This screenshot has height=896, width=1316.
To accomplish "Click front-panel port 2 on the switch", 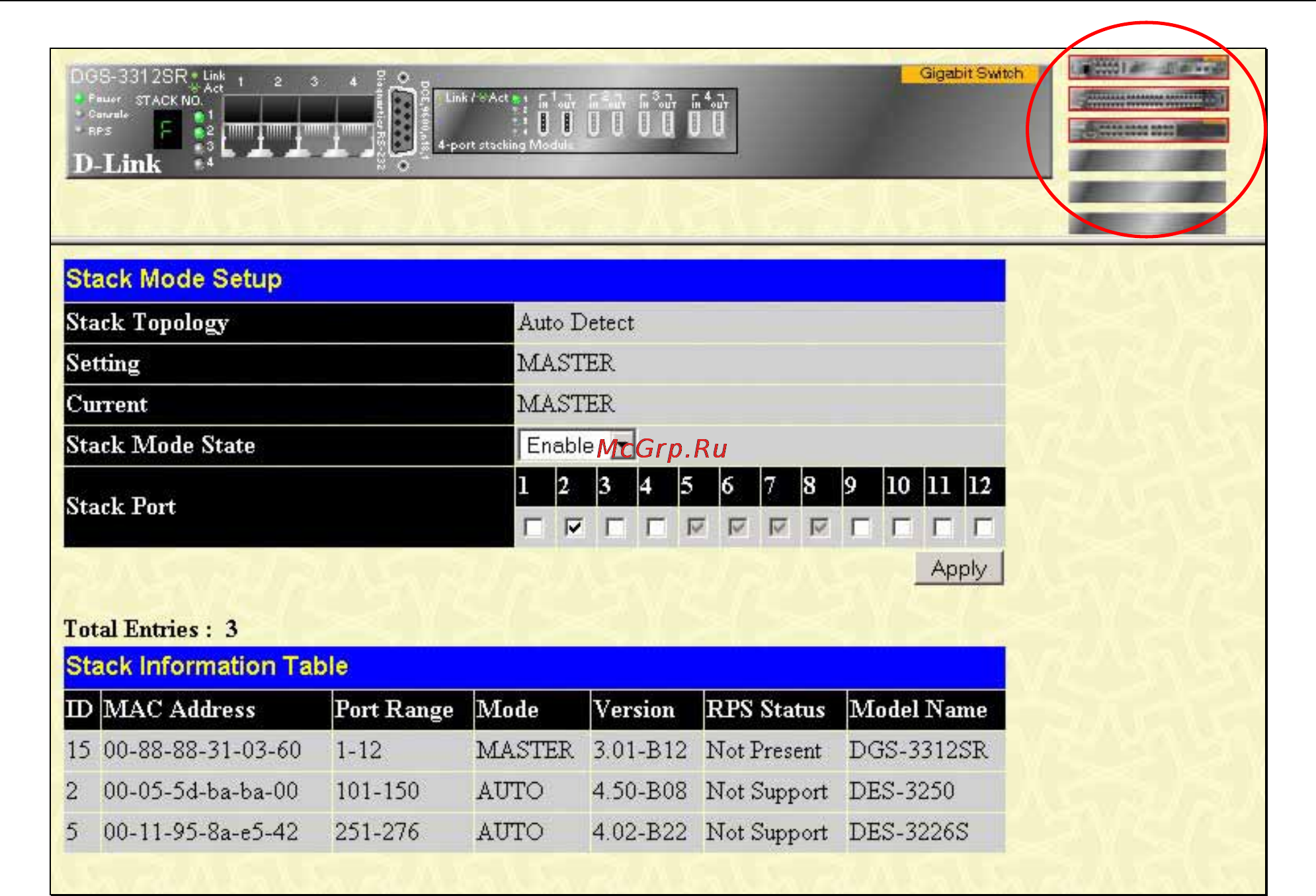I will click(x=279, y=126).
